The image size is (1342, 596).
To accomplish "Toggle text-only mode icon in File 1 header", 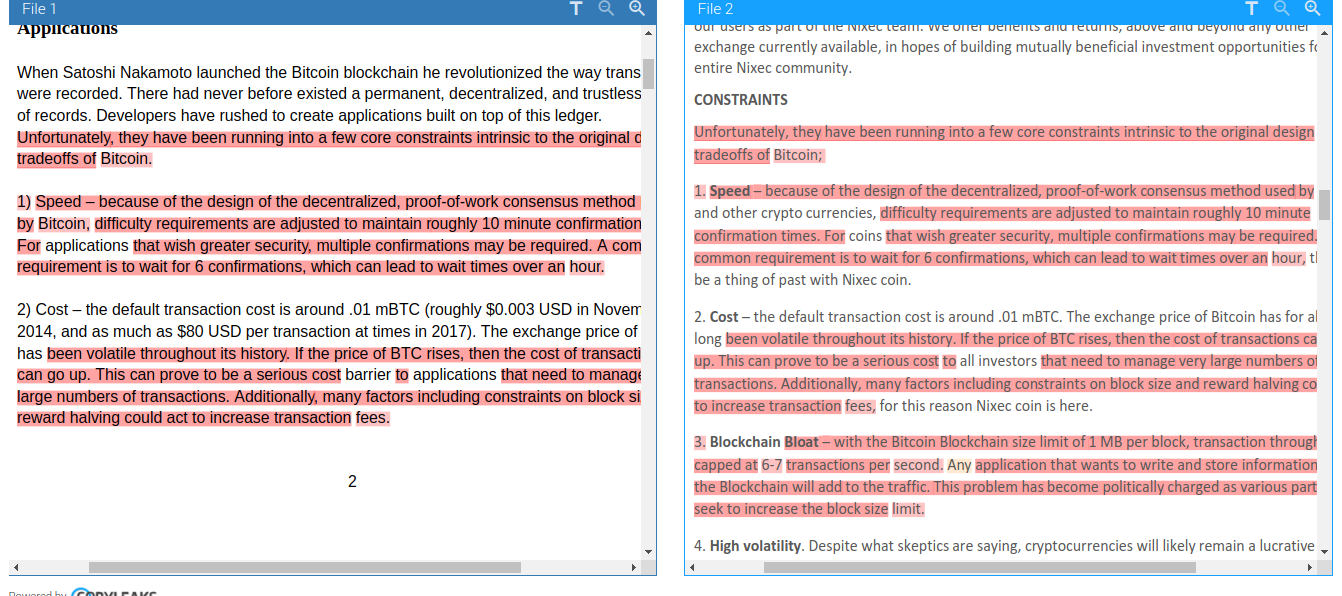I will tap(576, 8).
